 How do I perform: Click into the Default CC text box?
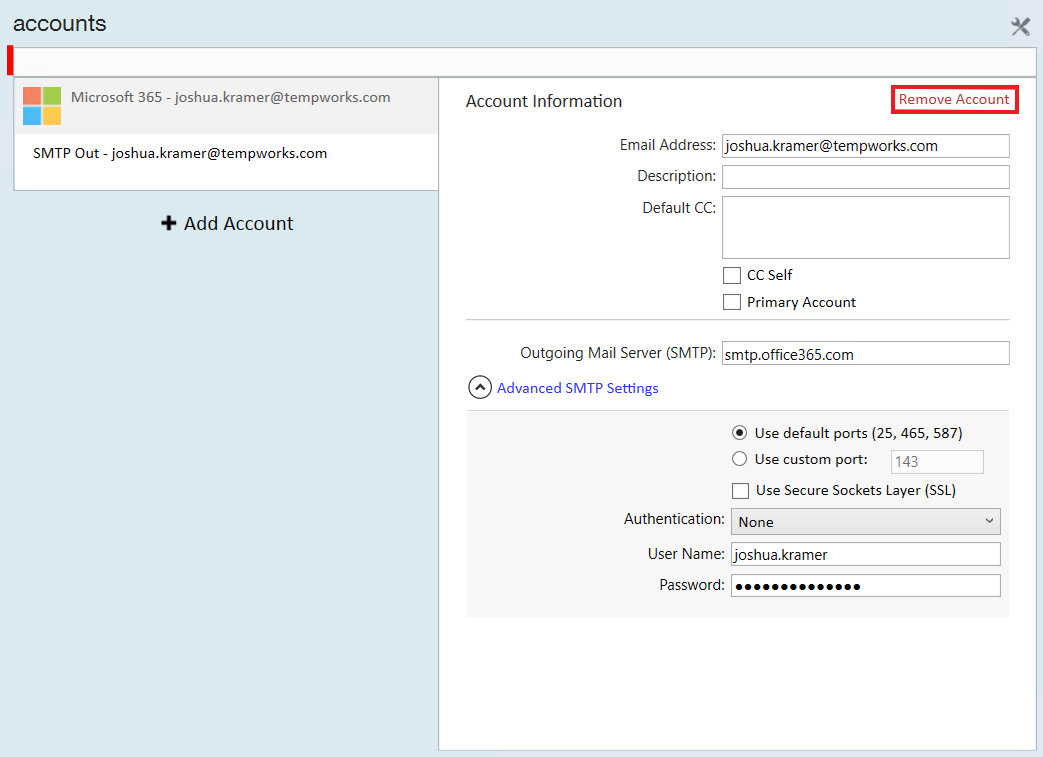pos(865,227)
